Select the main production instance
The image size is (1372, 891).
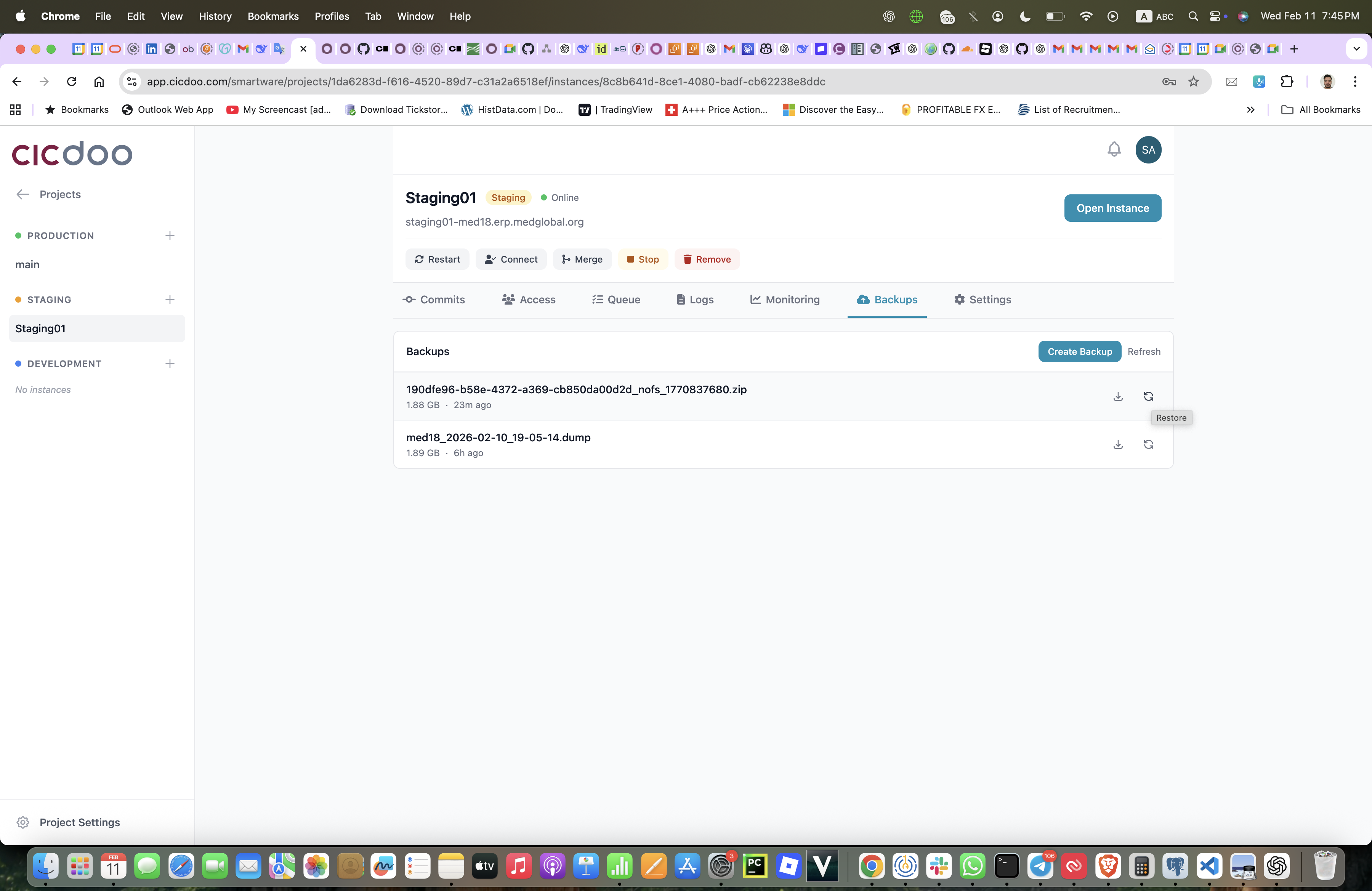[28, 264]
